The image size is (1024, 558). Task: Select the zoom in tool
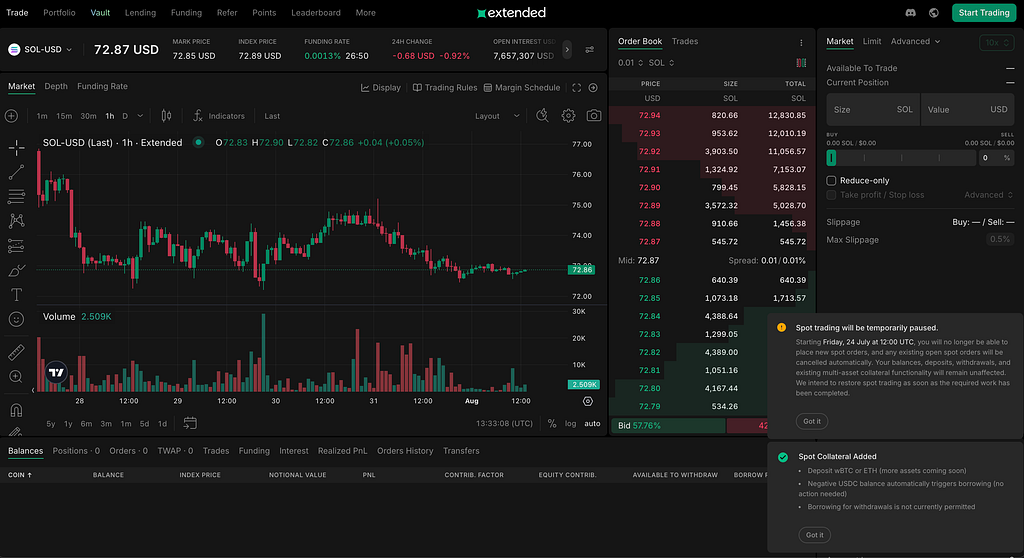pos(16,376)
